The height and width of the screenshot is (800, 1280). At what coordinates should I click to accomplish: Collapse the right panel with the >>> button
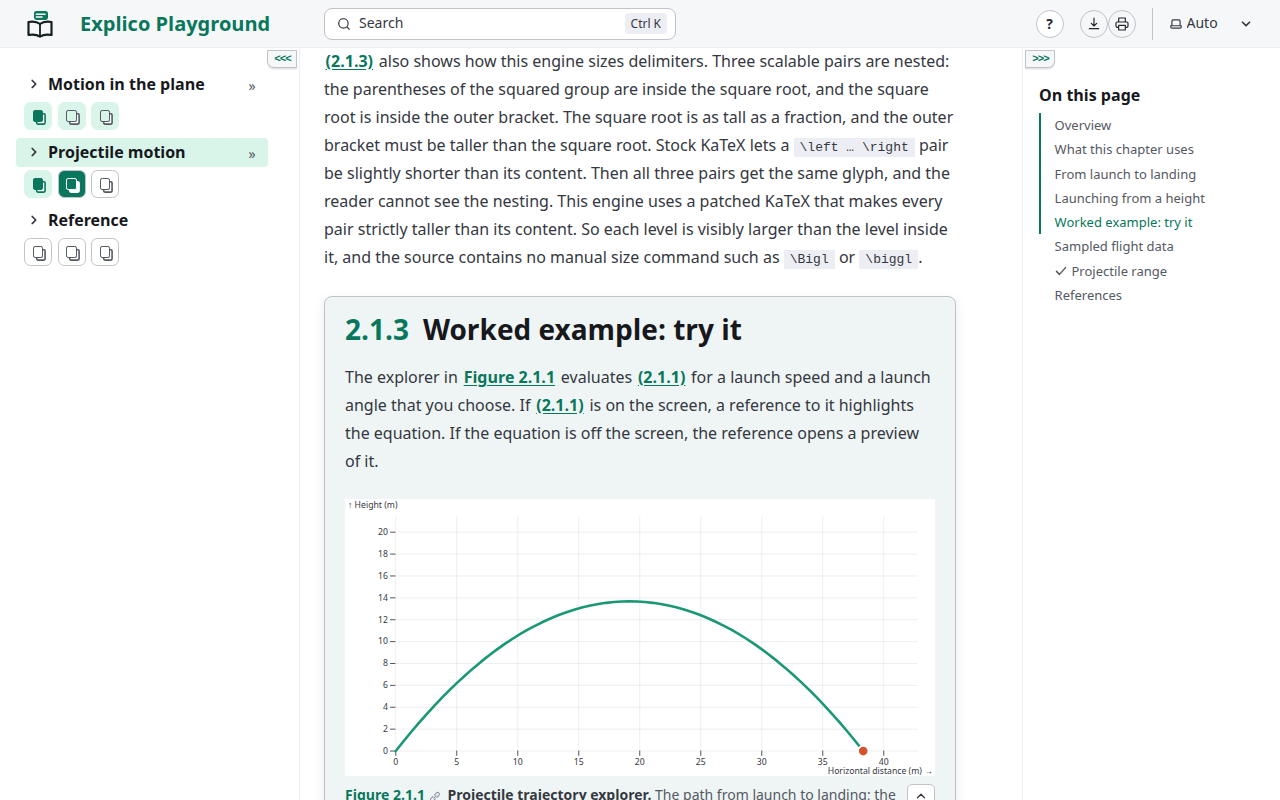[x=1041, y=59]
